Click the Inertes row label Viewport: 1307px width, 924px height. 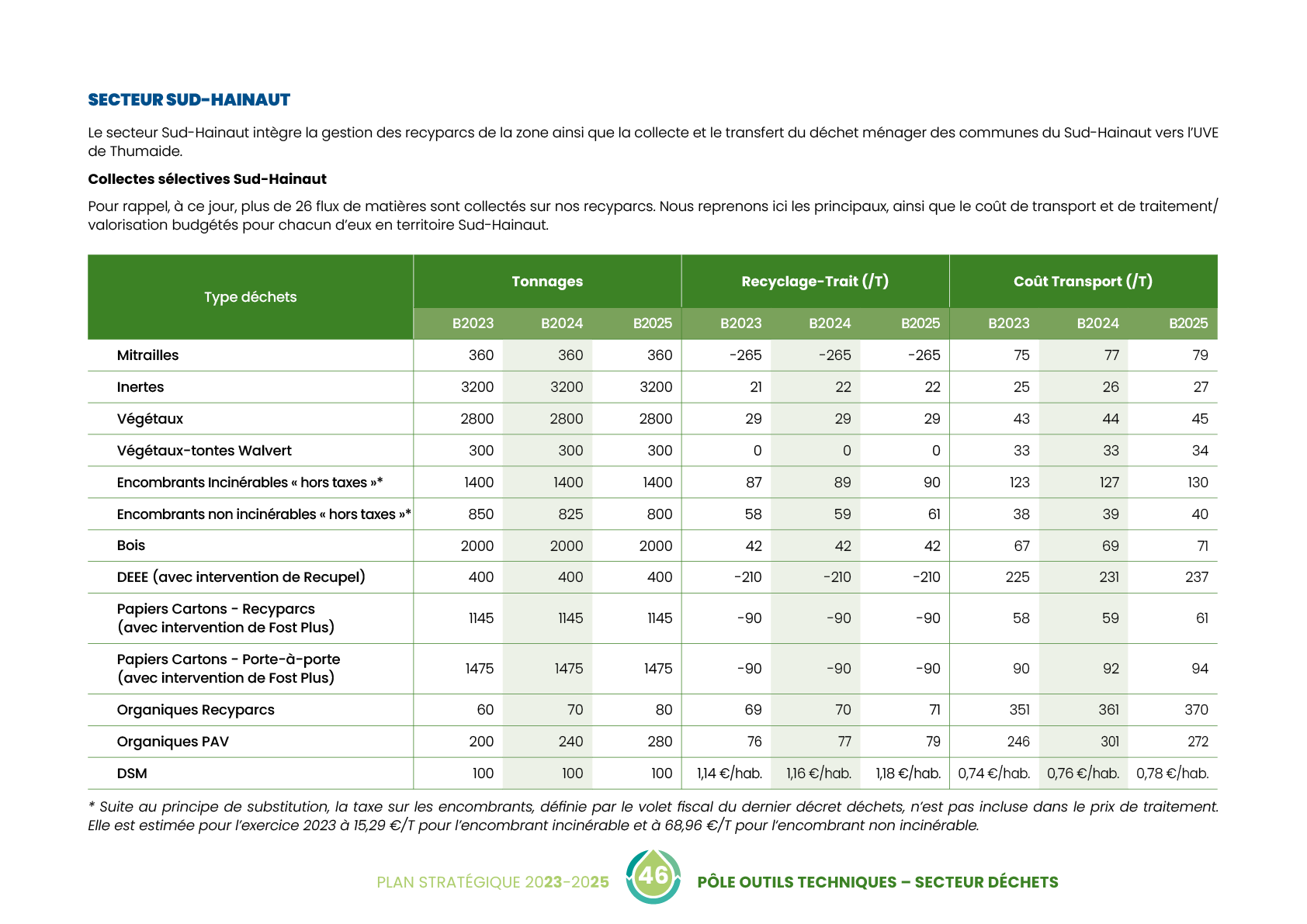[140, 387]
